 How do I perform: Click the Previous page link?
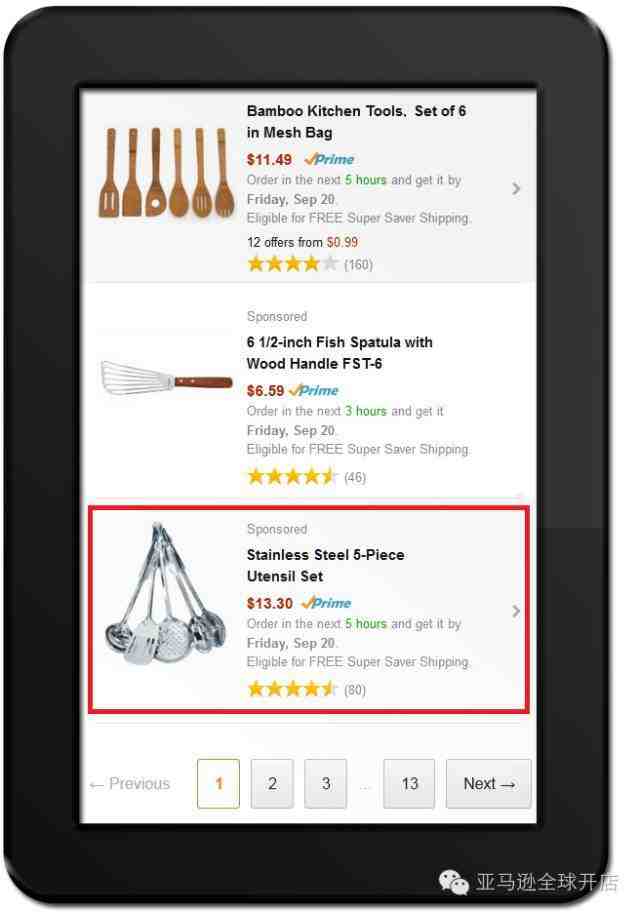point(129,783)
